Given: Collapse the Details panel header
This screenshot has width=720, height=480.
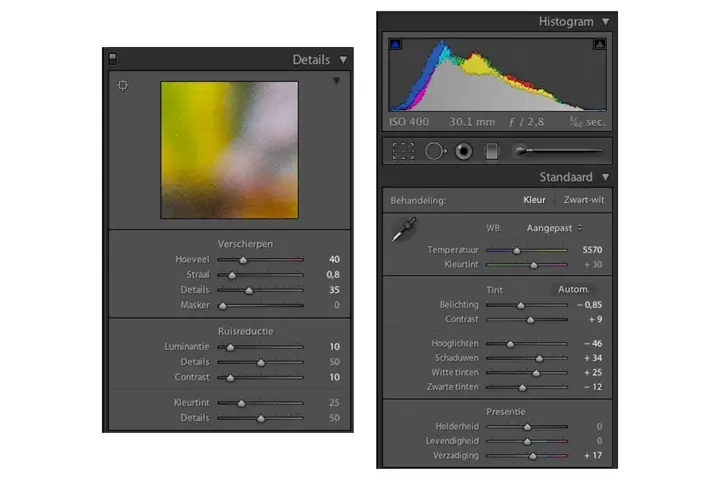Looking at the screenshot, I should coord(343,60).
